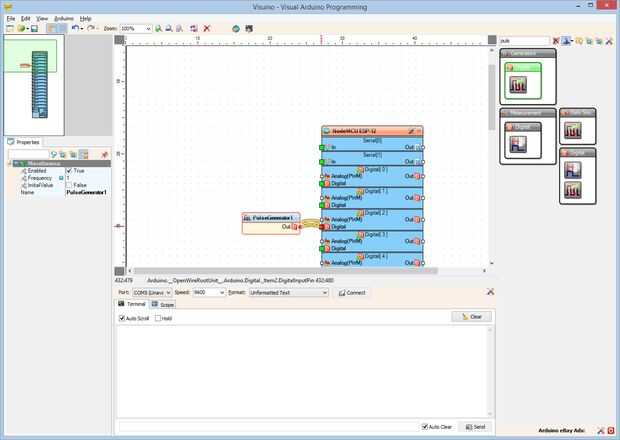This screenshot has height=440, width=620.
Task: Click the dark compile icon next to globe
Action: 249,28
